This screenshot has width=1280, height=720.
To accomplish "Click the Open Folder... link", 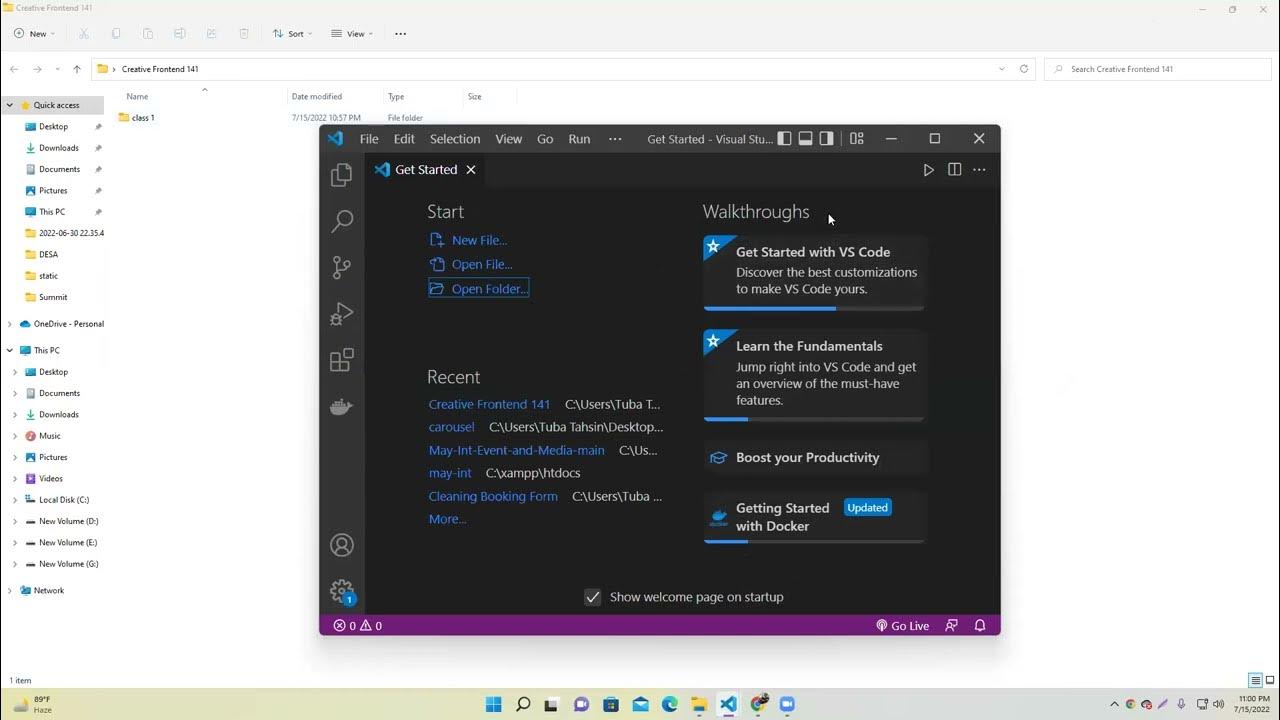I will (478, 289).
